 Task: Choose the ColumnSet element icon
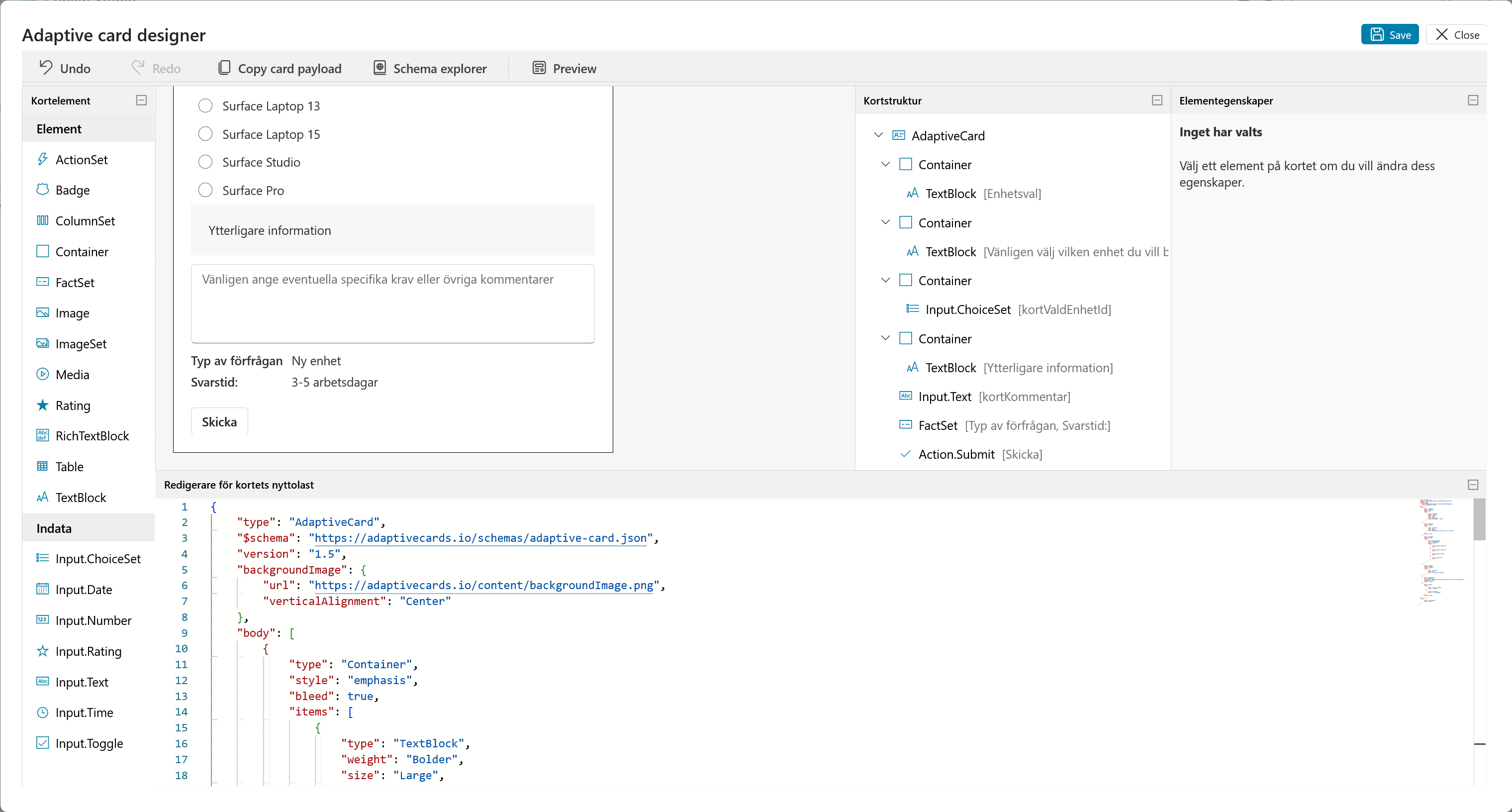(x=42, y=220)
